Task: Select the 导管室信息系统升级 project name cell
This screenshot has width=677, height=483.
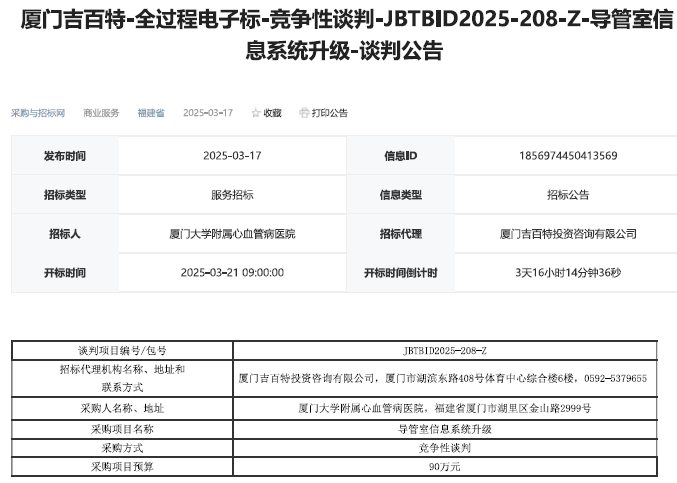Action: (x=445, y=428)
